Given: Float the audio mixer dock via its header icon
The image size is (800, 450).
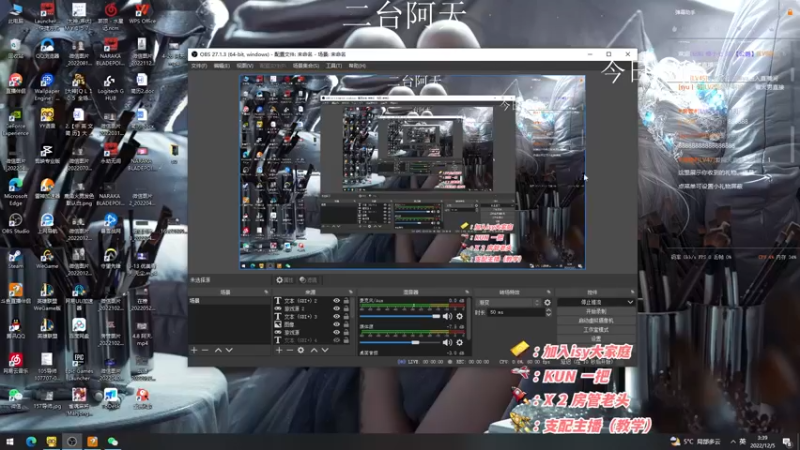Looking at the screenshot, I should point(467,292).
